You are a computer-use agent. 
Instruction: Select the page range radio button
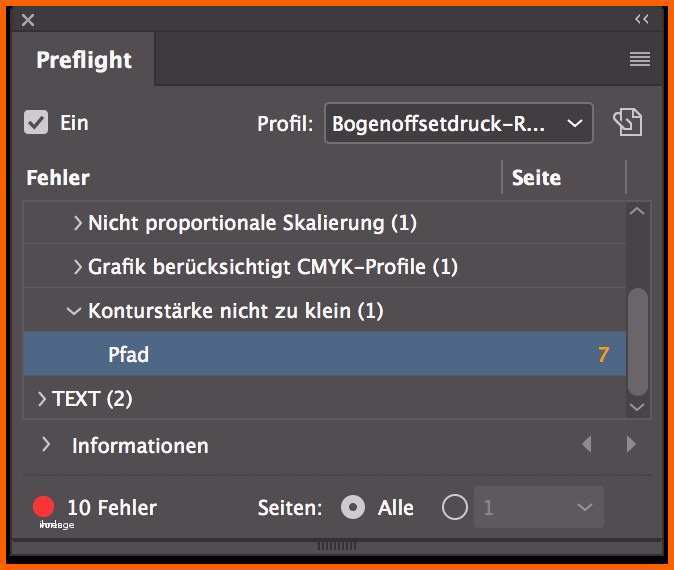455,507
